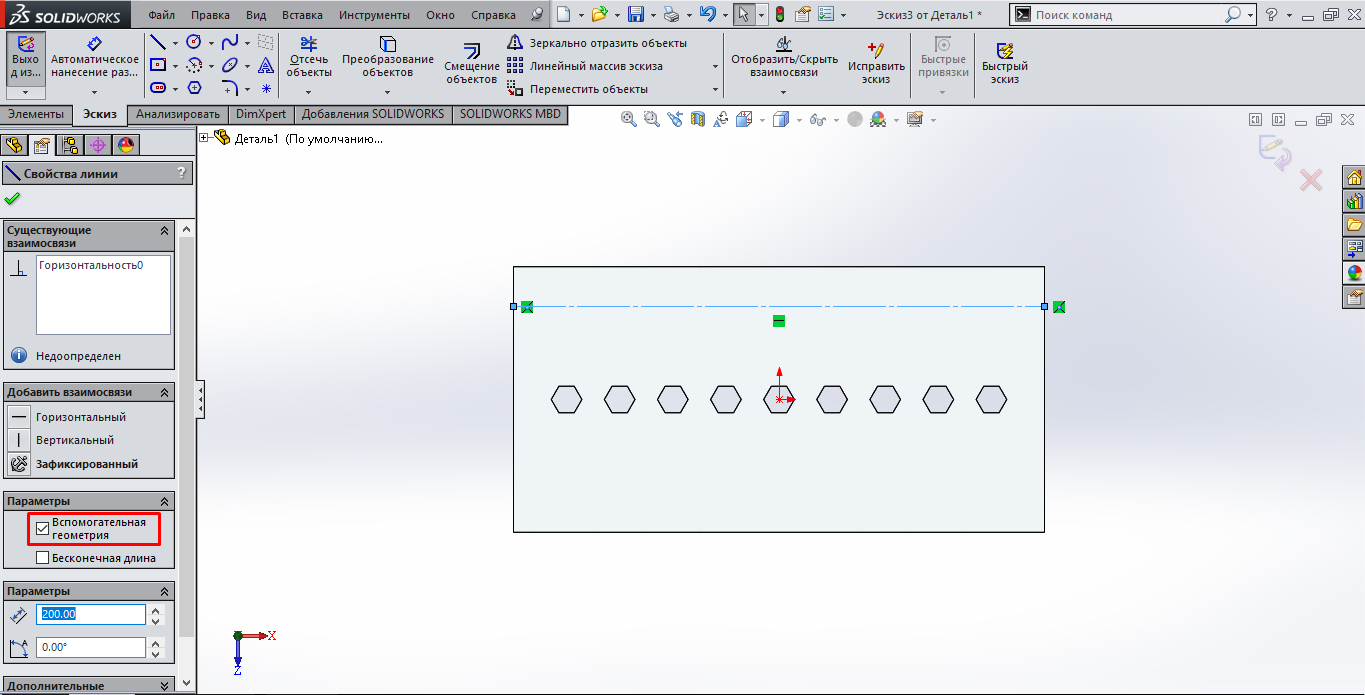The height and width of the screenshot is (695, 1365).
Task: Select the Corner Rectangle tool
Action: tap(157, 65)
